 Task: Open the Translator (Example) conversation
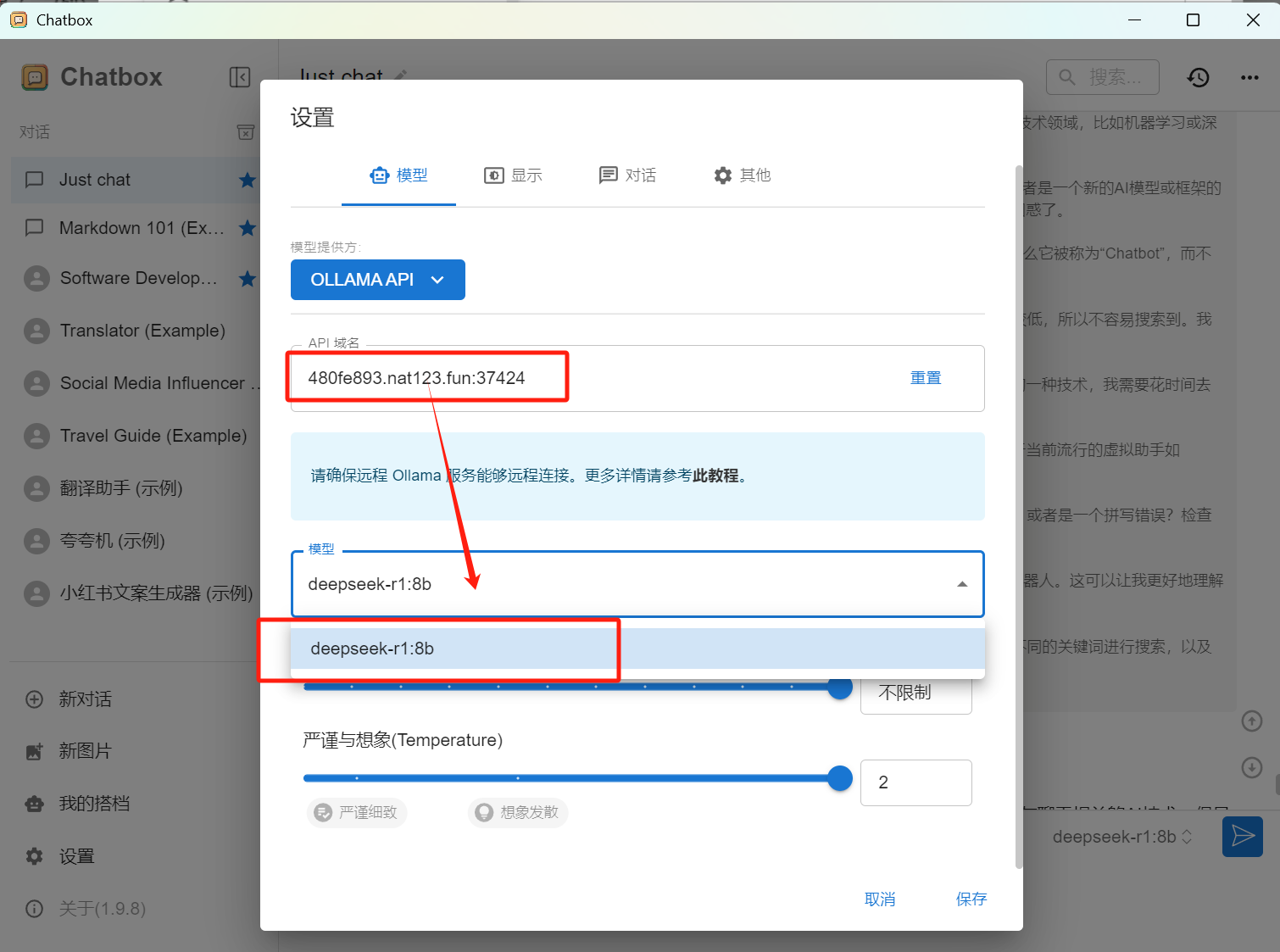tap(136, 331)
